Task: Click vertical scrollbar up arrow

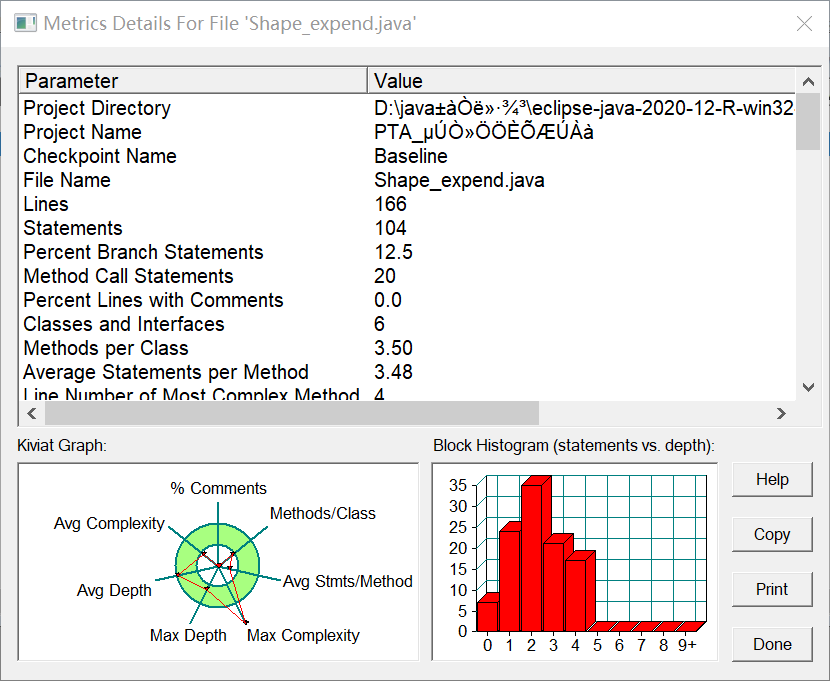Action: pyautogui.click(x=808, y=81)
